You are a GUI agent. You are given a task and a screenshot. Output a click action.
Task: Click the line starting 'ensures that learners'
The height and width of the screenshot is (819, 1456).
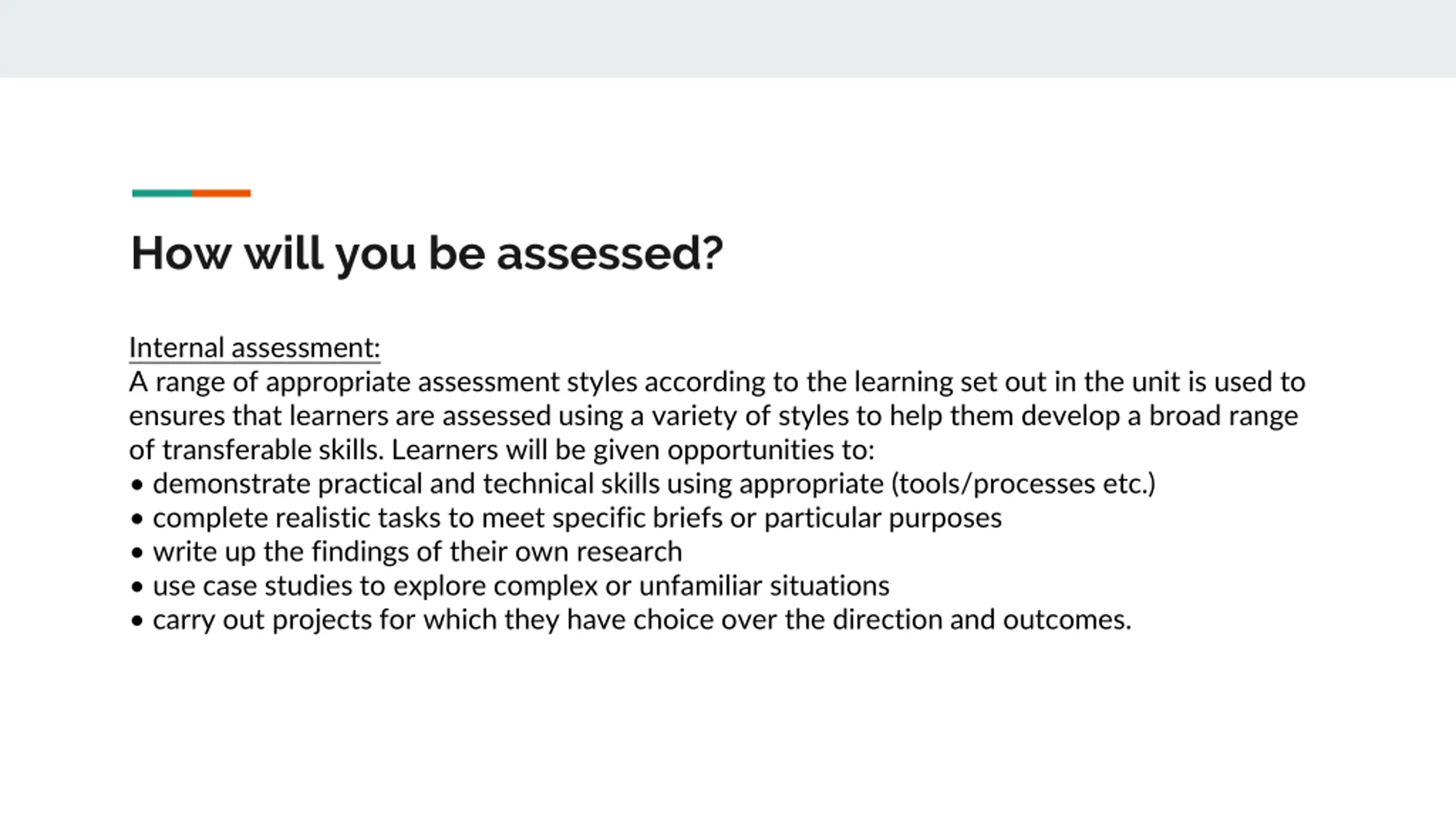click(x=714, y=416)
